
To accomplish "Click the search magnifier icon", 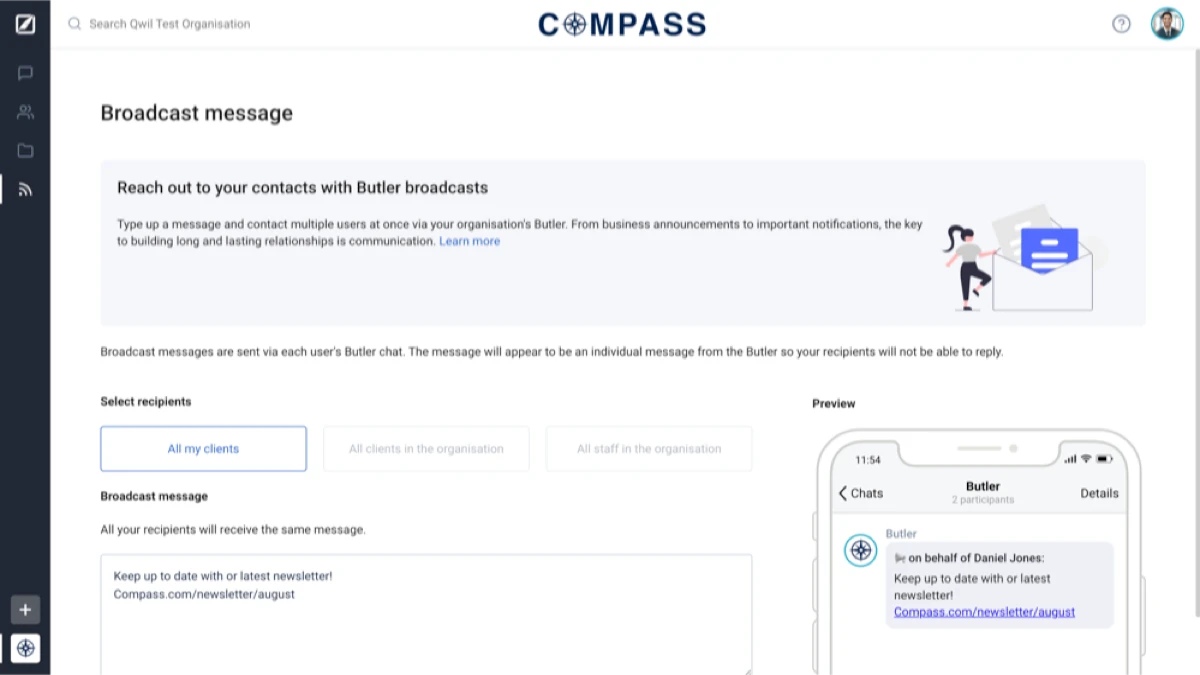I will (74, 24).
